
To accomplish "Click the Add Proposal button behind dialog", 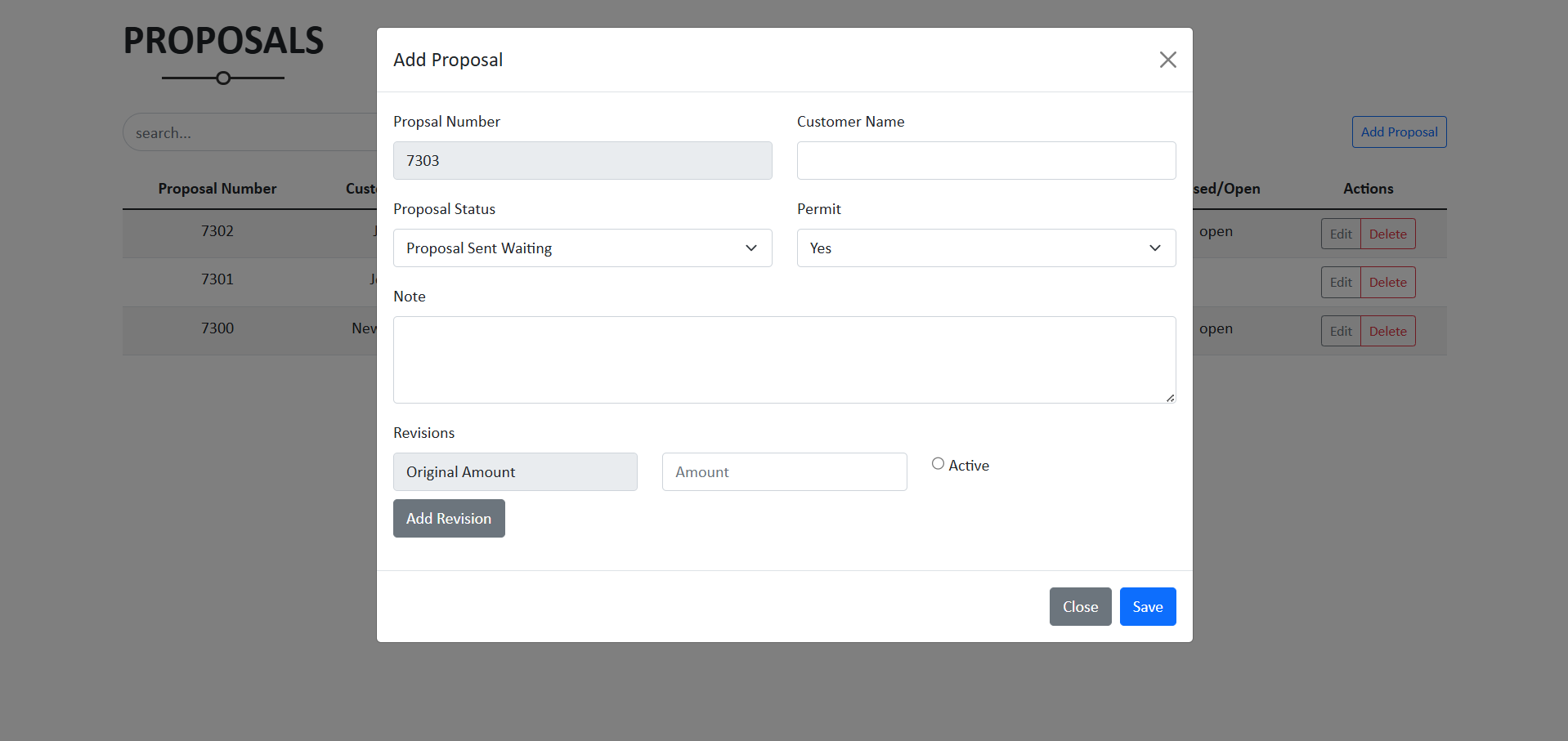I will tap(1399, 132).
